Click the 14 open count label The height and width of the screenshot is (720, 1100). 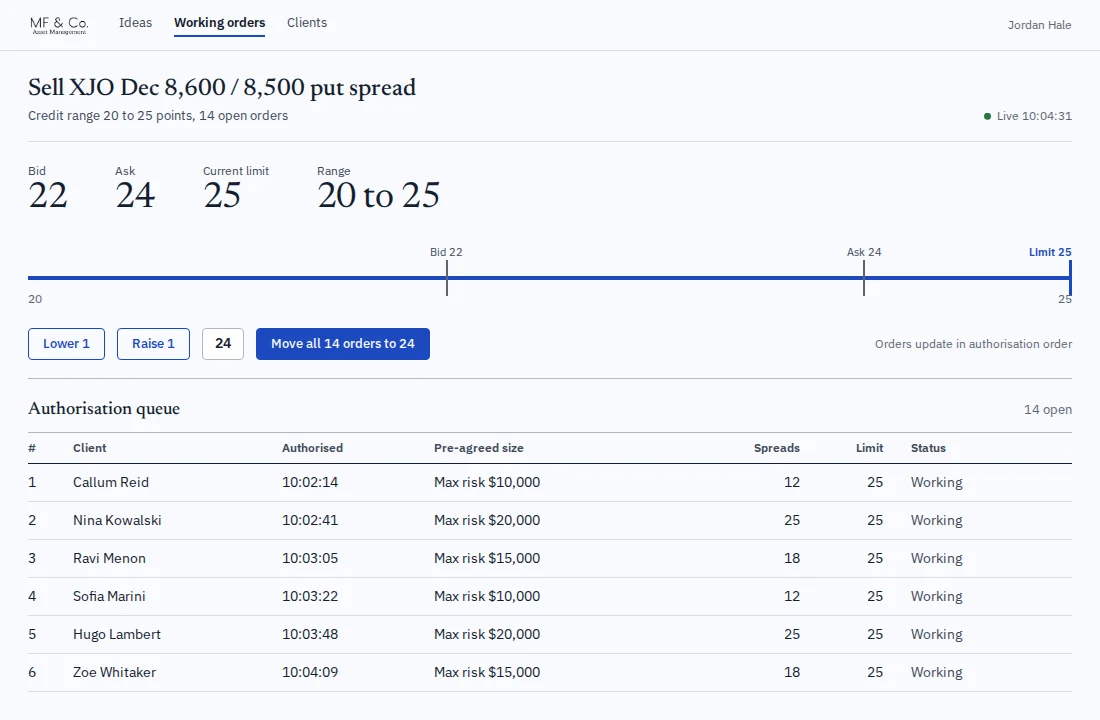(1047, 410)
